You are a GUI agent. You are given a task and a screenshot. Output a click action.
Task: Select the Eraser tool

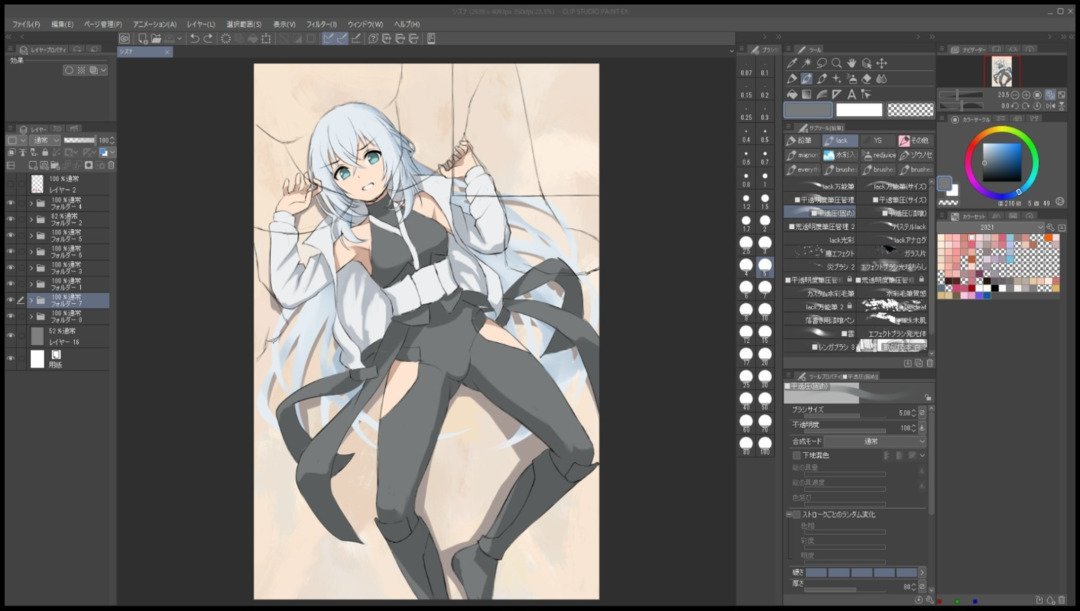coord(867,77)
